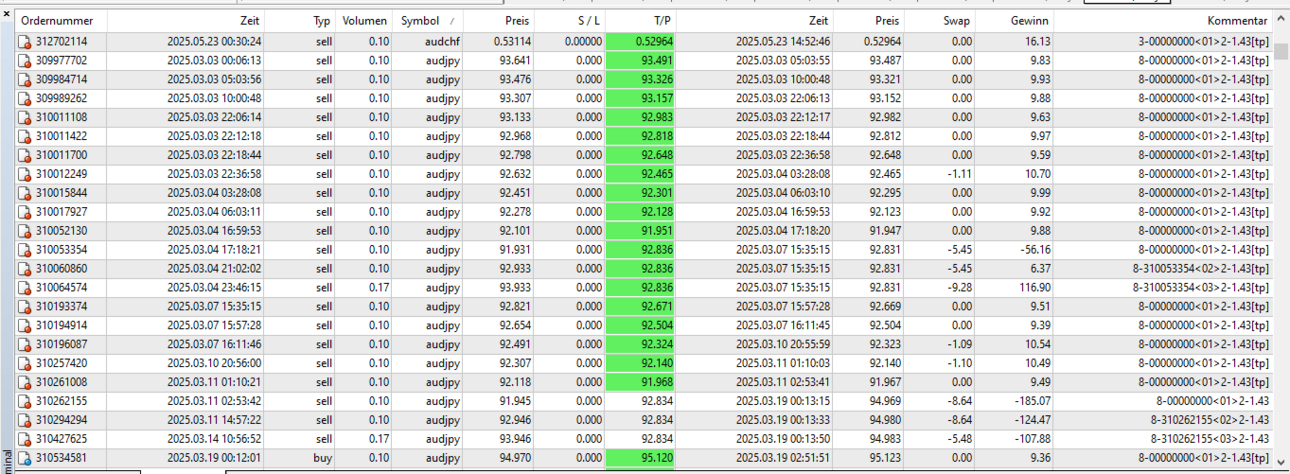
Task: Select the Gewinn value -56.16
Action: (1032, 250)
